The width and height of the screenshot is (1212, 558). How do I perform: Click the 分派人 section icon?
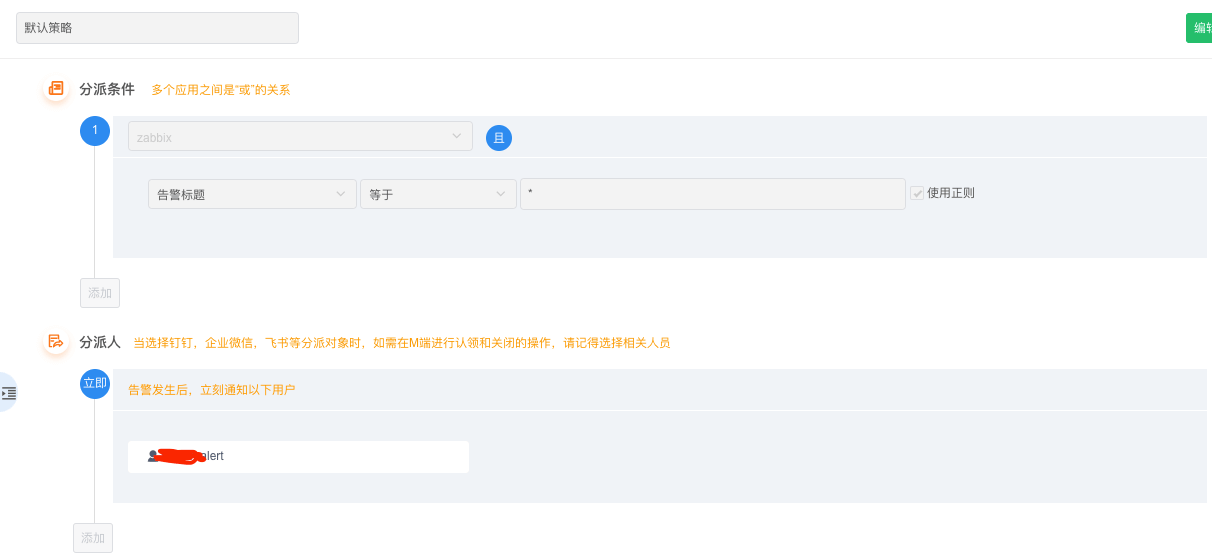[x=56, y=342]
